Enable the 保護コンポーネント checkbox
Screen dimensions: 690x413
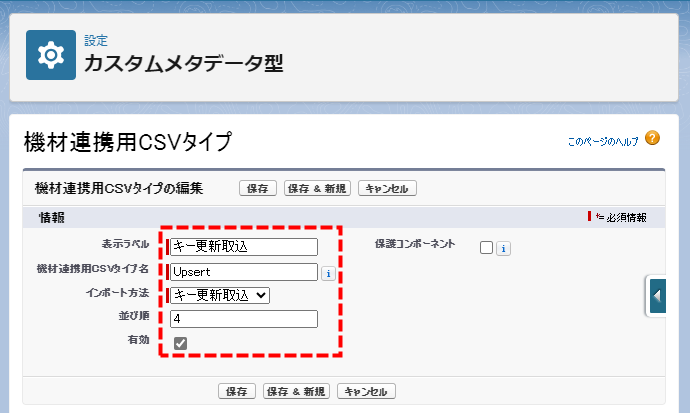tap(486, 248)
